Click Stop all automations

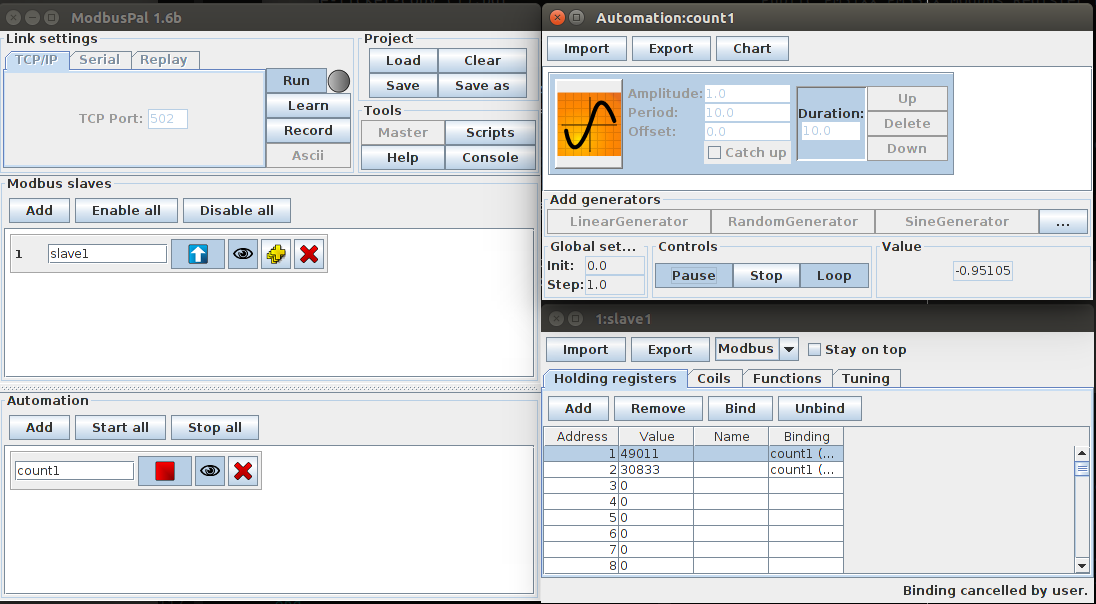pos(215,427)
